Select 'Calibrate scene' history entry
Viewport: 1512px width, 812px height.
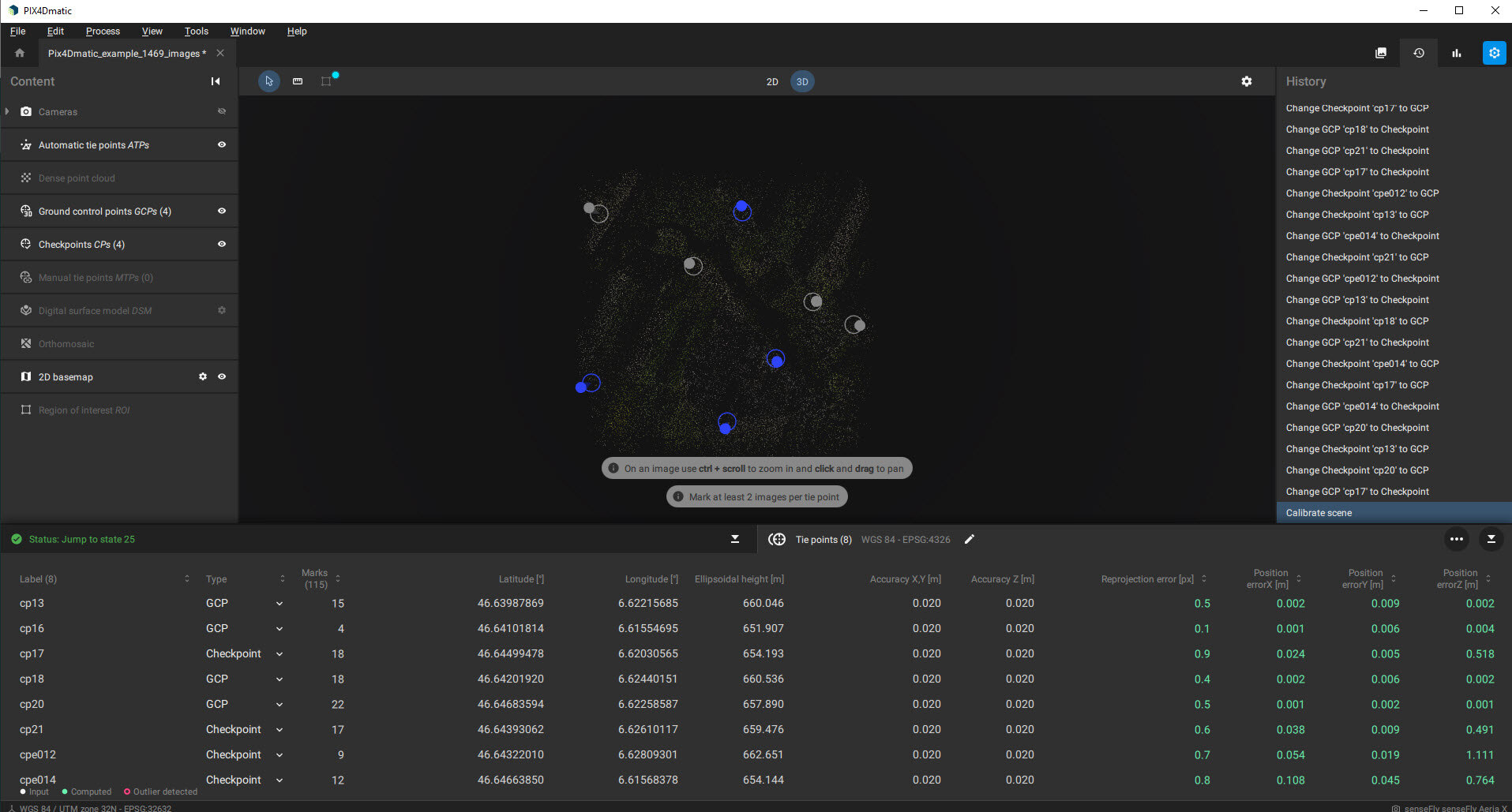(x=1319, y=513)
